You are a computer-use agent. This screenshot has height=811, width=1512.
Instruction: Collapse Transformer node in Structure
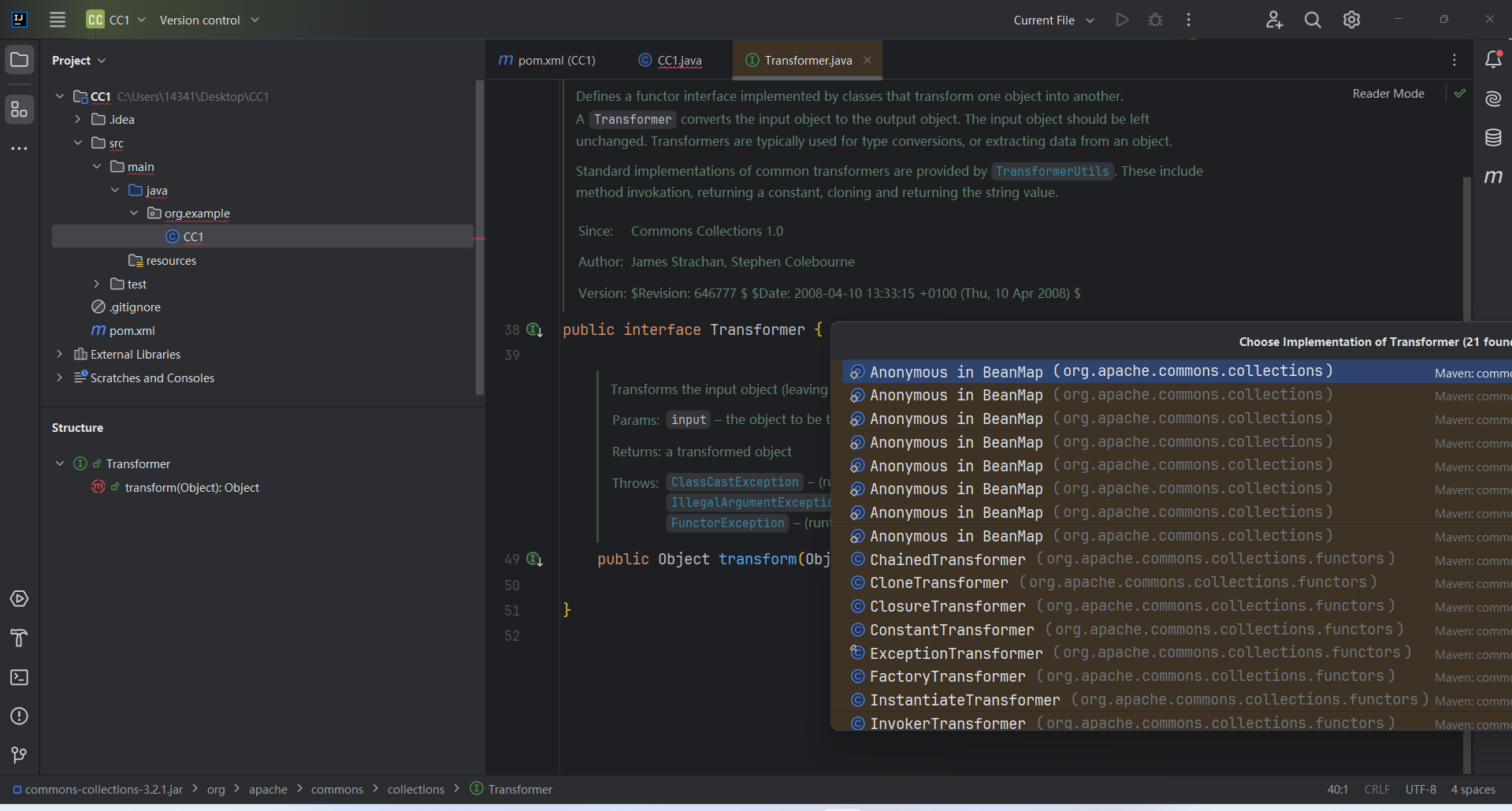[x=59, y=463]
